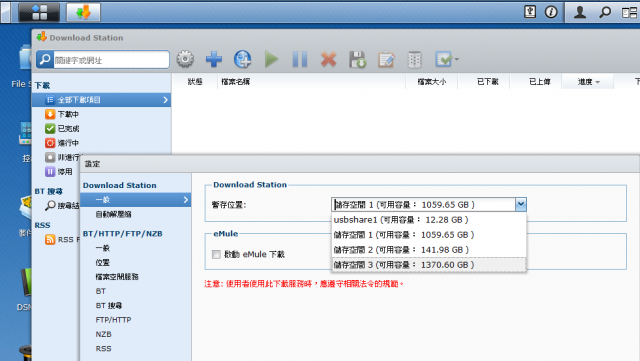Choose 儲存空間 3 1370.60 GB option
Image resolution: width=640 pixels, height=361 pixels.
pyautogui.click(x=429, y=265)
